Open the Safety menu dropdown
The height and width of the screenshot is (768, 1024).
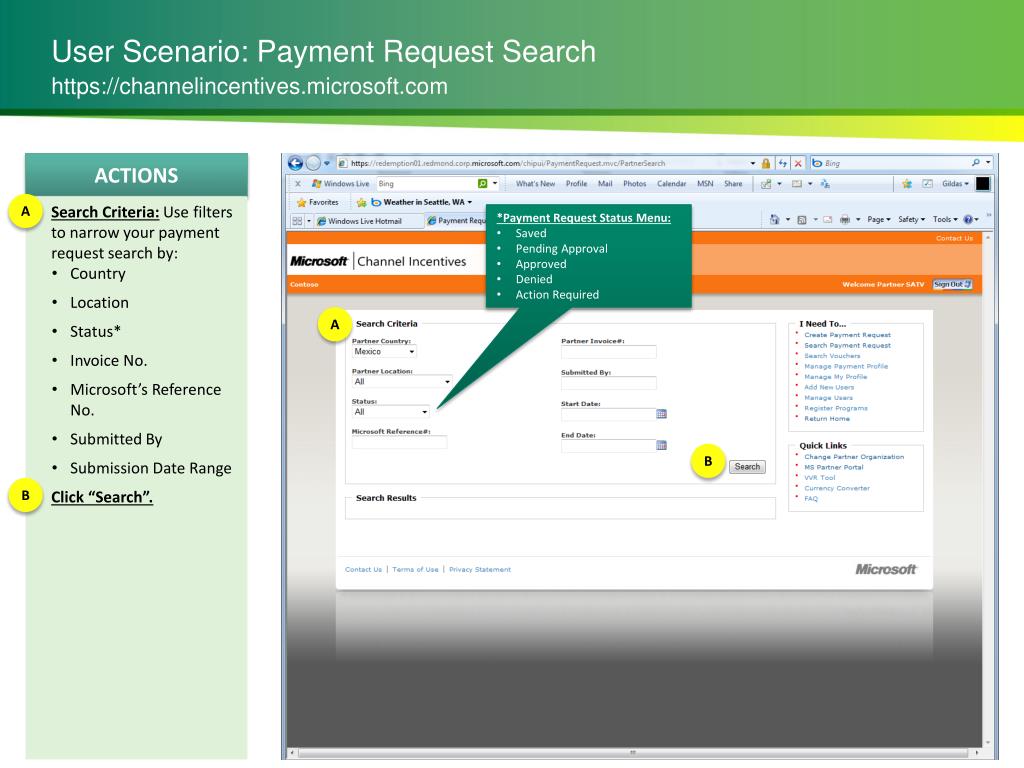click(911, 219)
